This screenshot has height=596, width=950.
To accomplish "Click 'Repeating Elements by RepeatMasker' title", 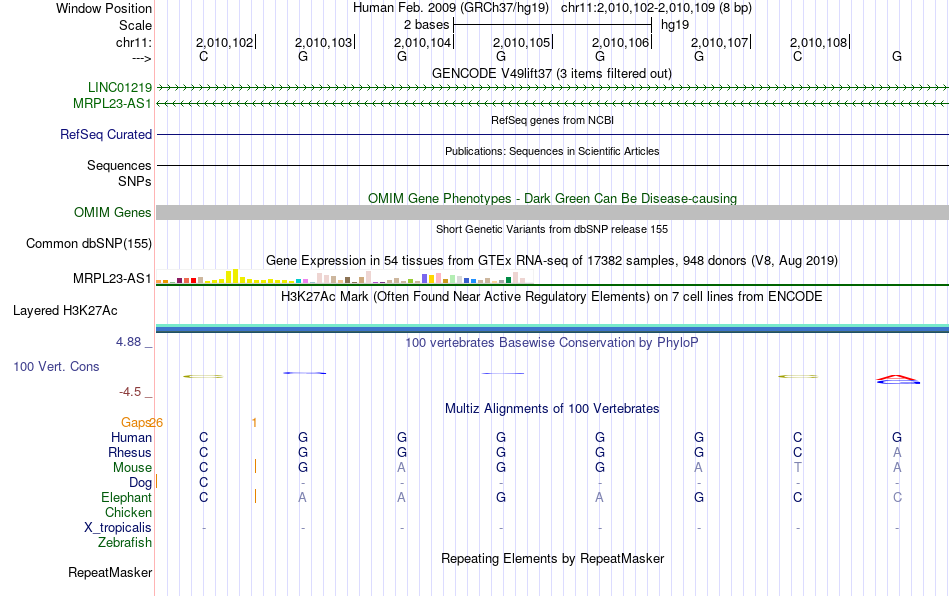I will point(553,558).
